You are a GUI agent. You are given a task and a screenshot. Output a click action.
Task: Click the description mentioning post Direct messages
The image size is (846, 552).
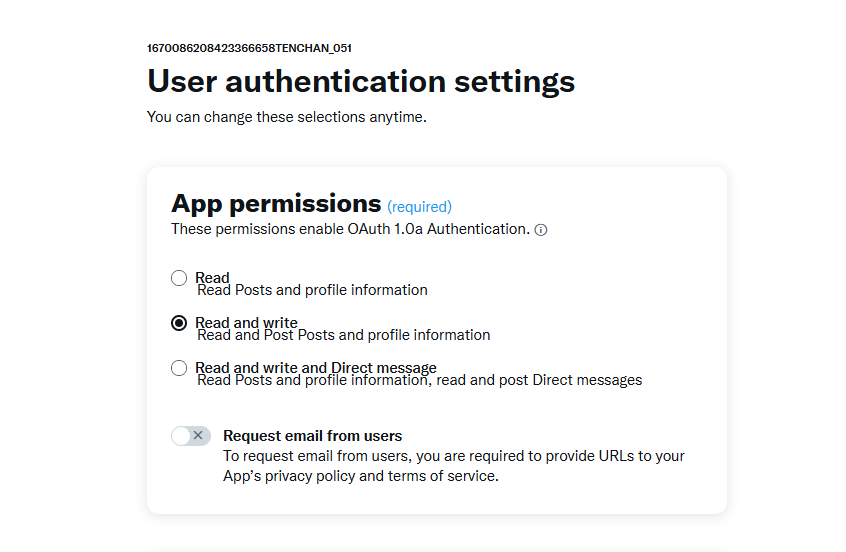(420, 380)
